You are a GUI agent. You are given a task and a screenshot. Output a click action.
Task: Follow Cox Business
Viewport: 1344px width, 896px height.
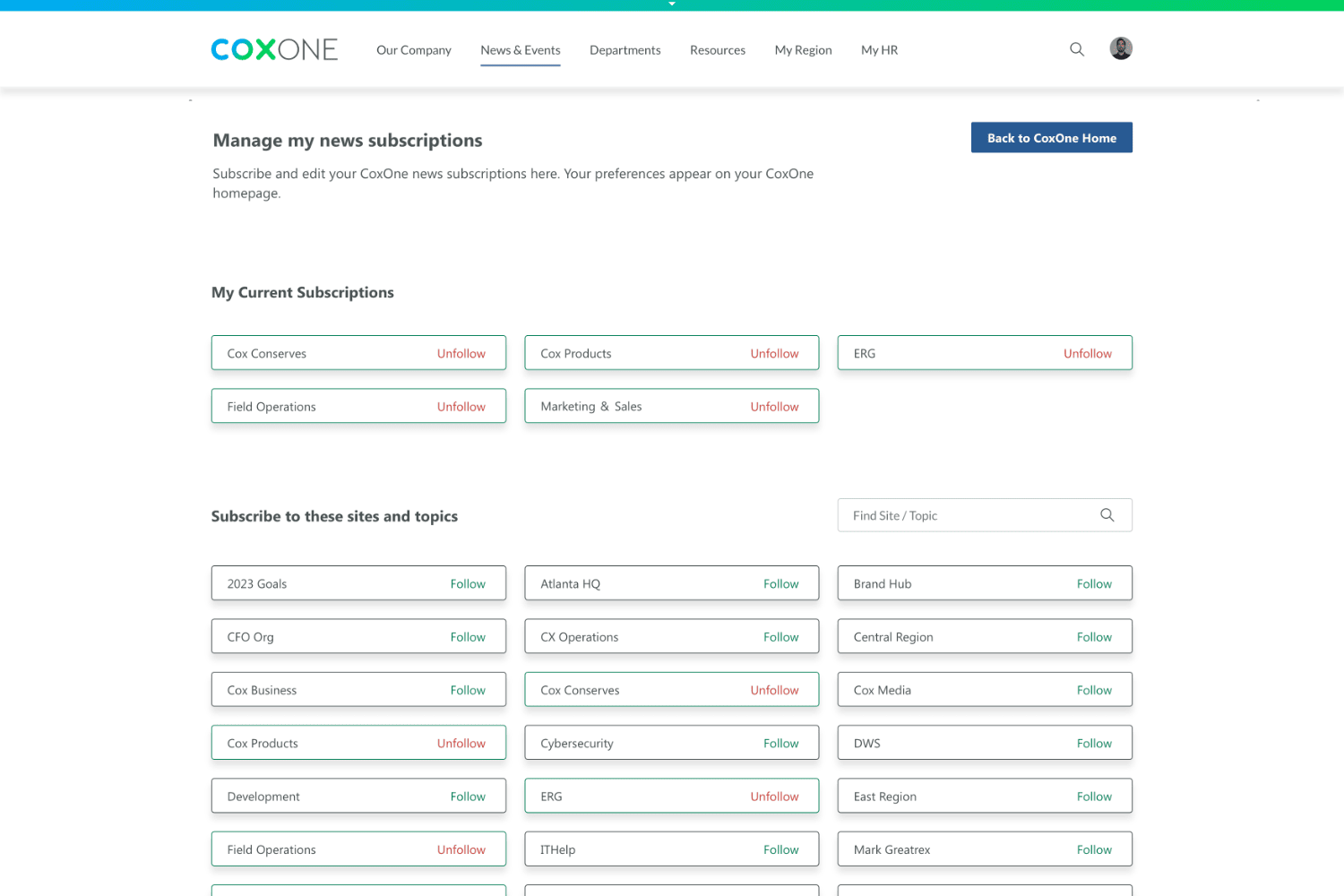468,690
